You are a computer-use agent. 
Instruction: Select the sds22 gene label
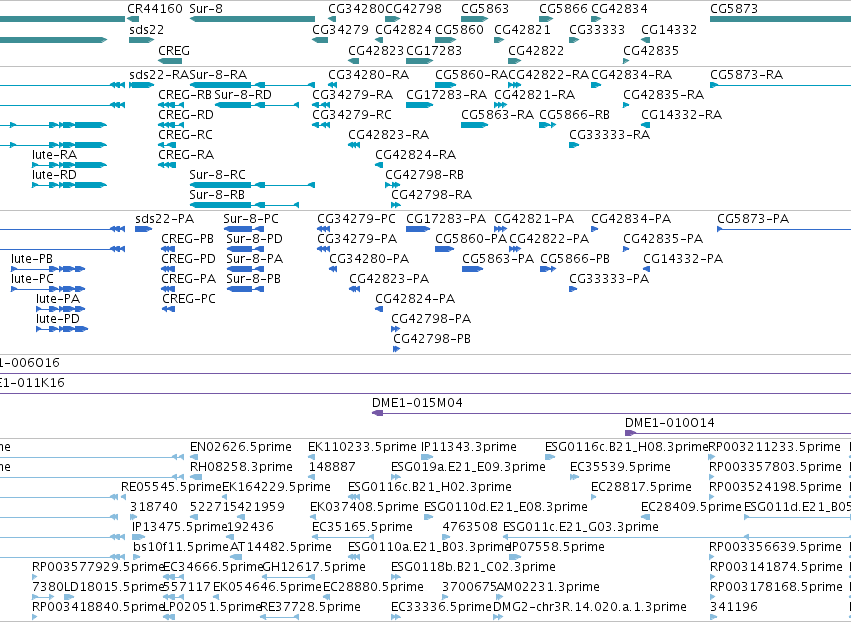click(x=147, y=29)
